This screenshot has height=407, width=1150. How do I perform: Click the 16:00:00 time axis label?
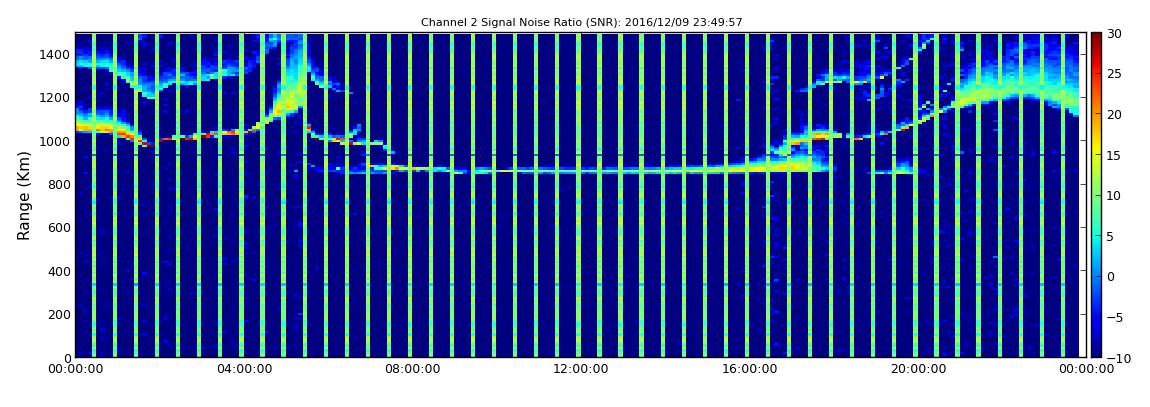tap(750, 370)
